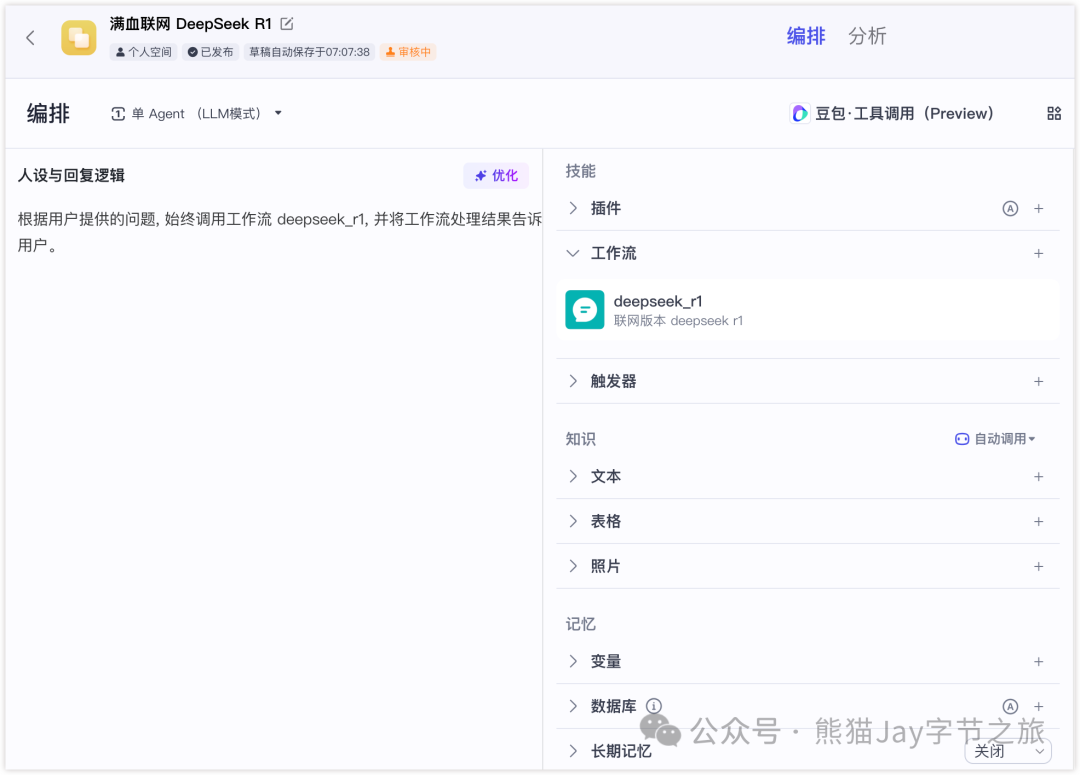
Task: Click the yellow bot avatar icon
Action: click(x=79, y=38)
